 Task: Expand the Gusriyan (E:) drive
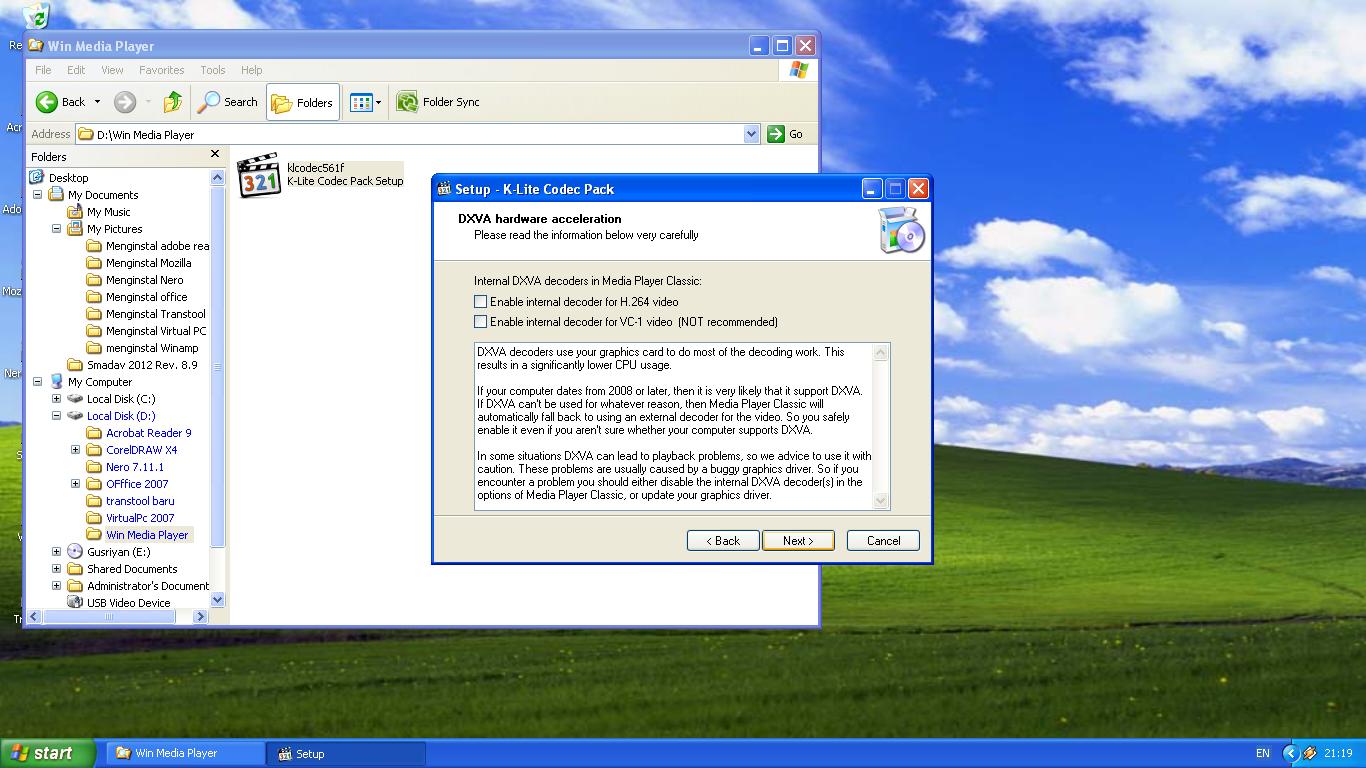pyautogui.click(x=57, y=552)
